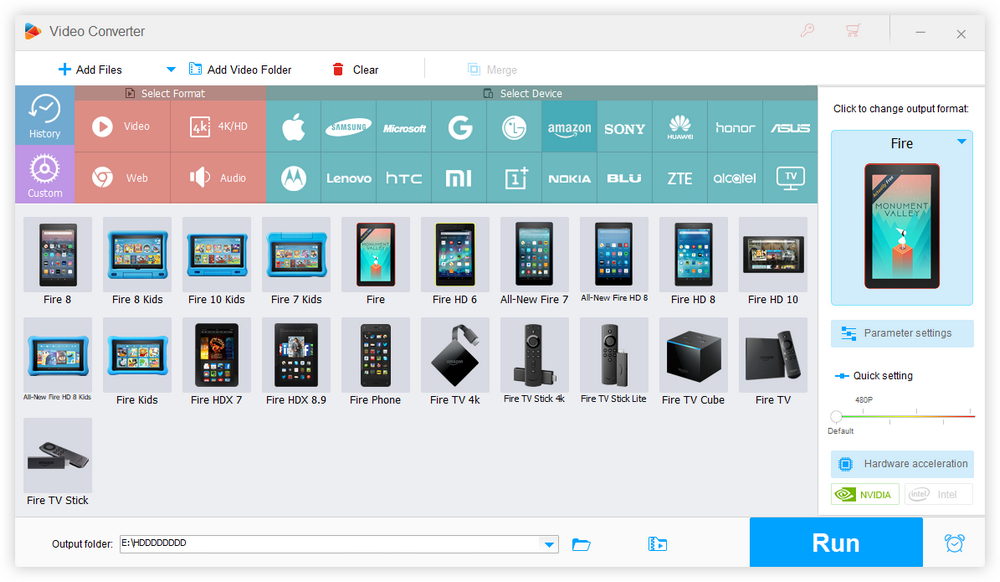This screenshot has height=582, width=1000.
Task: Open the Fire output format dropdown
Action: coord(961,142)
